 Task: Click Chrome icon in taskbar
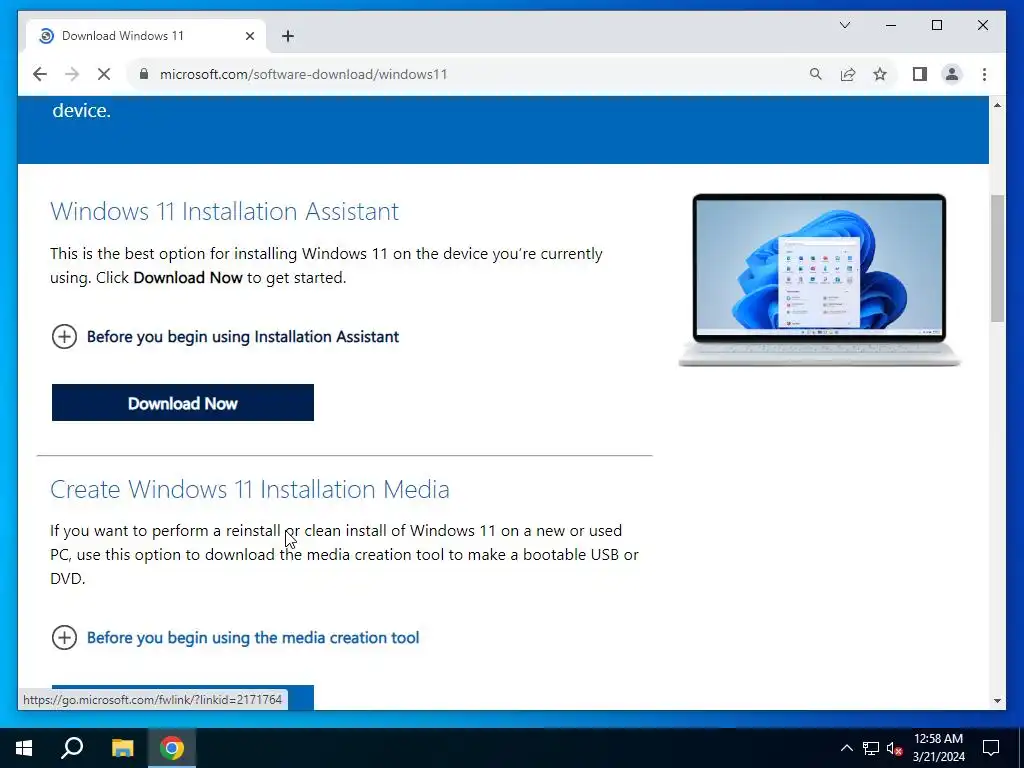[x=172, y=748]
